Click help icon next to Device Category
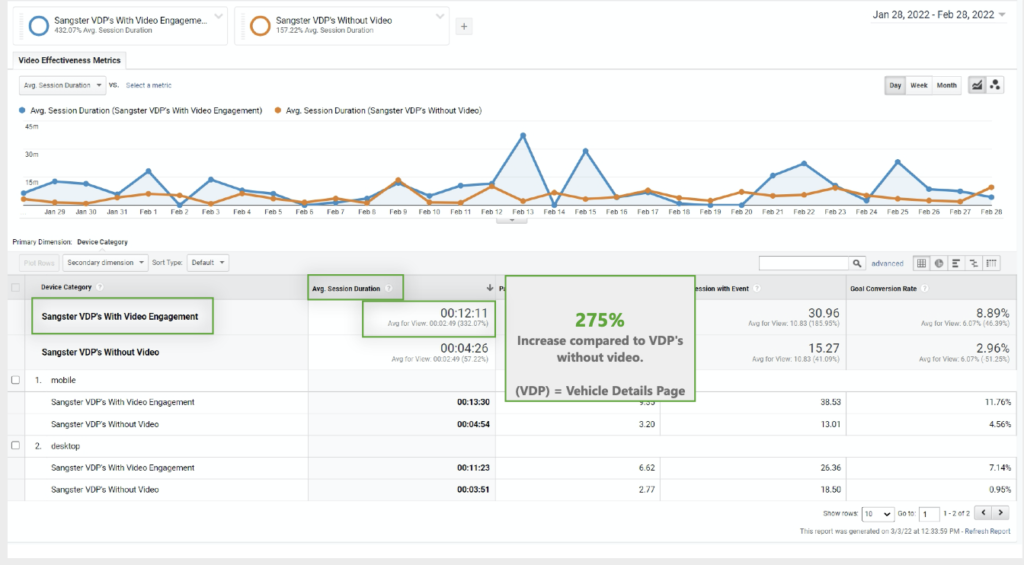The image size is (1024, 565). [100, 287]
